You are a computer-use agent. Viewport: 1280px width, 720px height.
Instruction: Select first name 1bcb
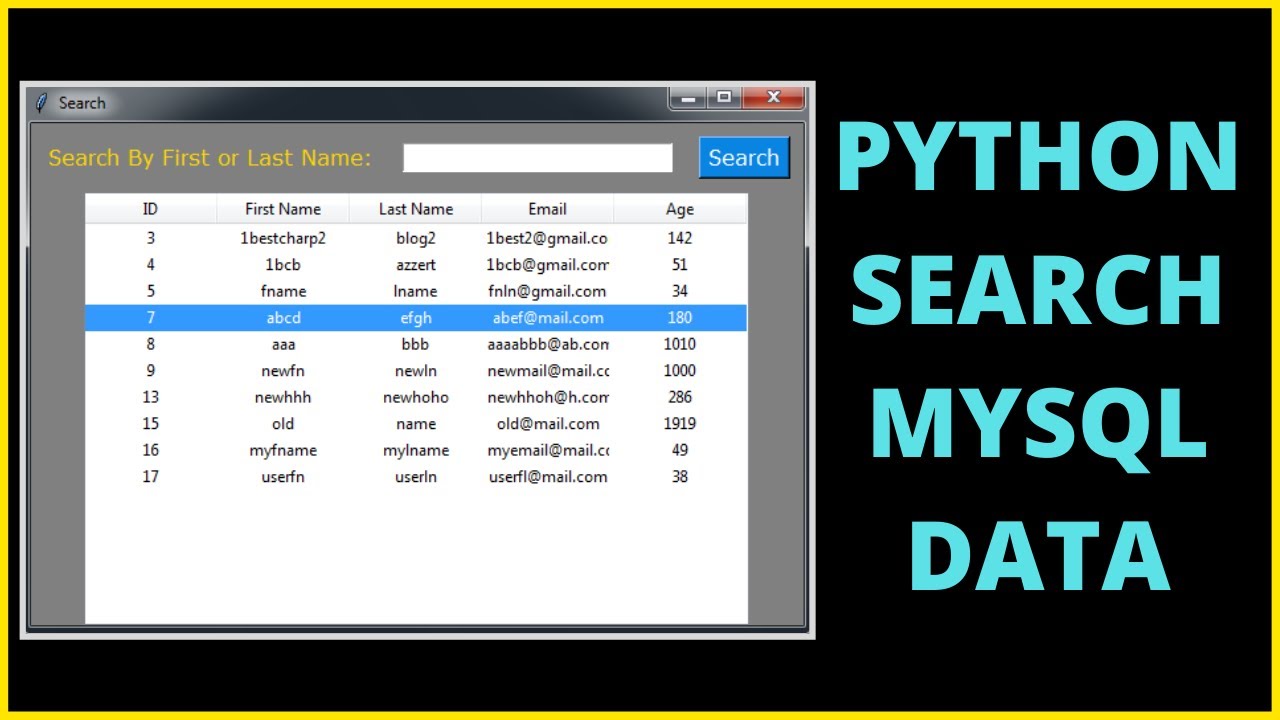(x=283, y=265)
